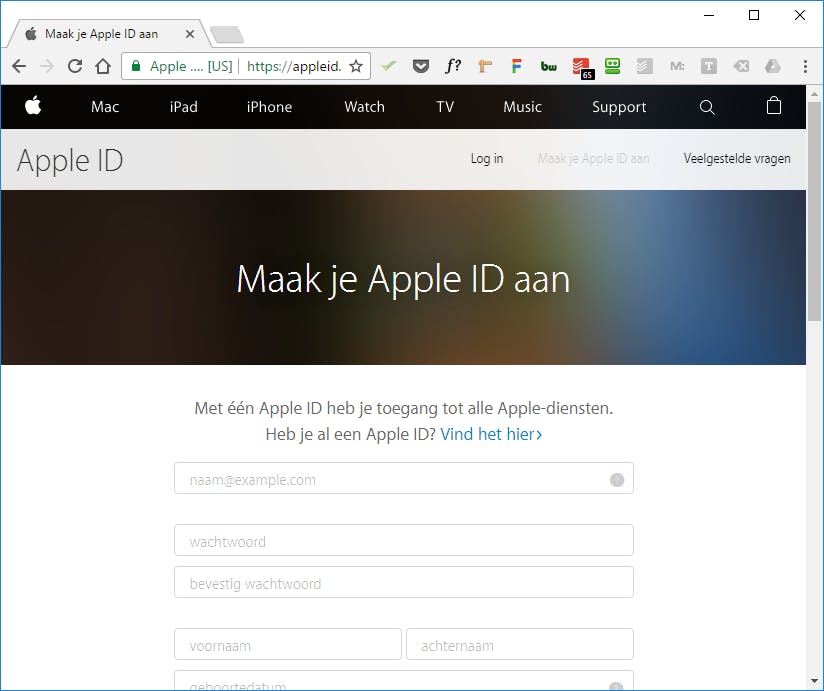Viewport: 824px width, 691px height.
Task: Select the iPhone navigation item
Action: [269, 107]
